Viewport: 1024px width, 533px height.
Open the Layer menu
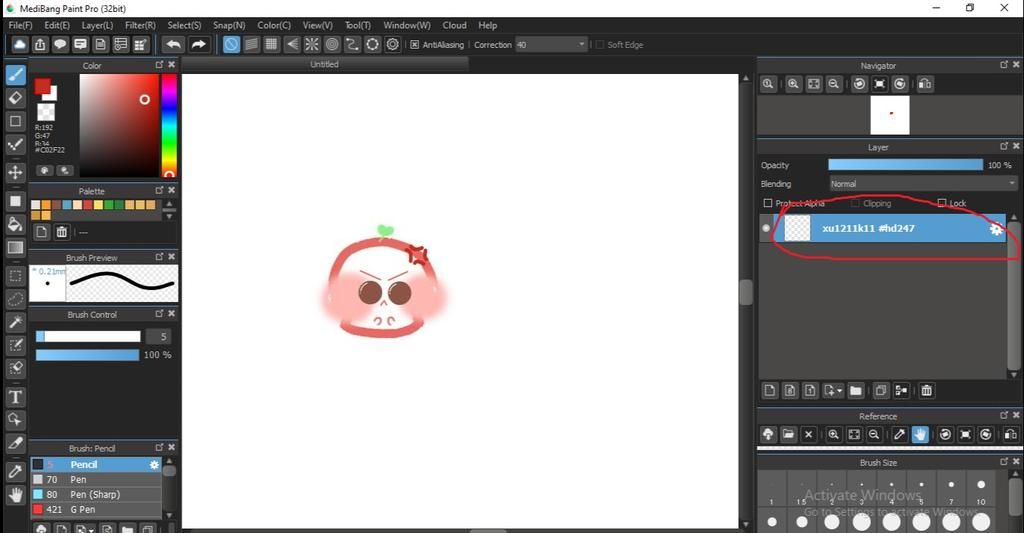tap(97, 25)
